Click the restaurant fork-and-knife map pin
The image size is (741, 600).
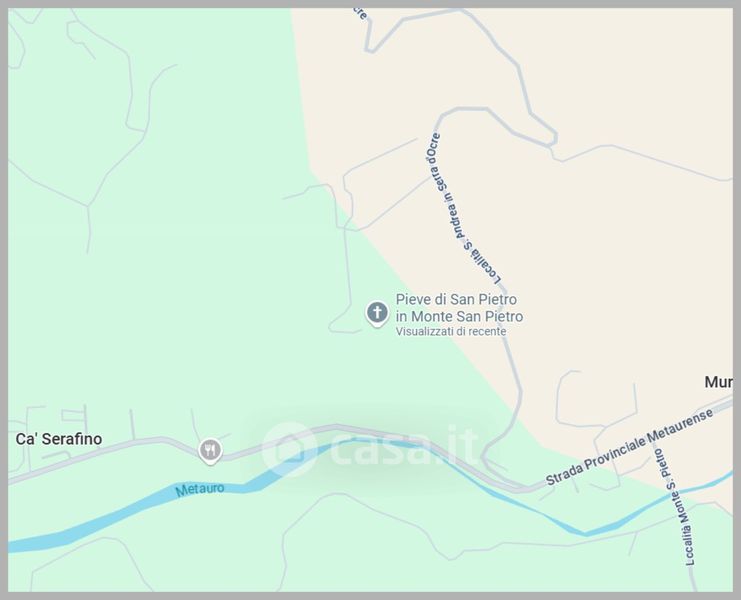[210, 450]
